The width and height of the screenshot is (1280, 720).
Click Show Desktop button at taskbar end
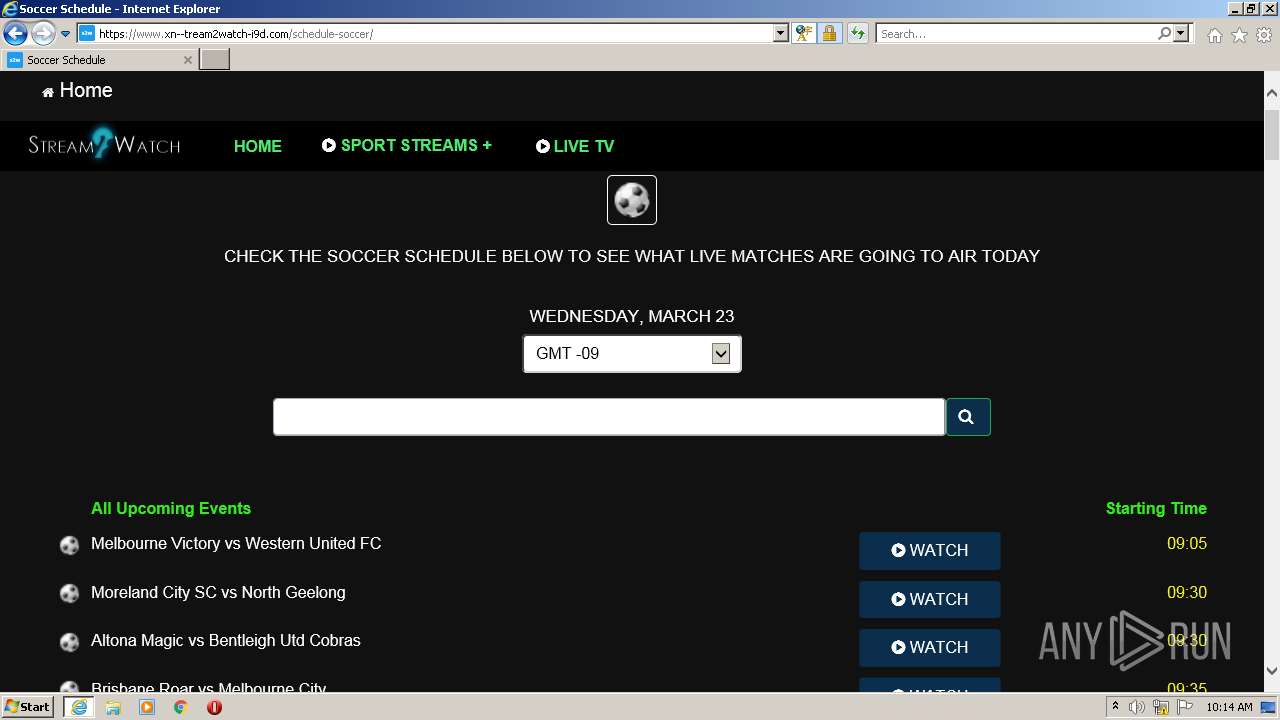coord(1269,707)
